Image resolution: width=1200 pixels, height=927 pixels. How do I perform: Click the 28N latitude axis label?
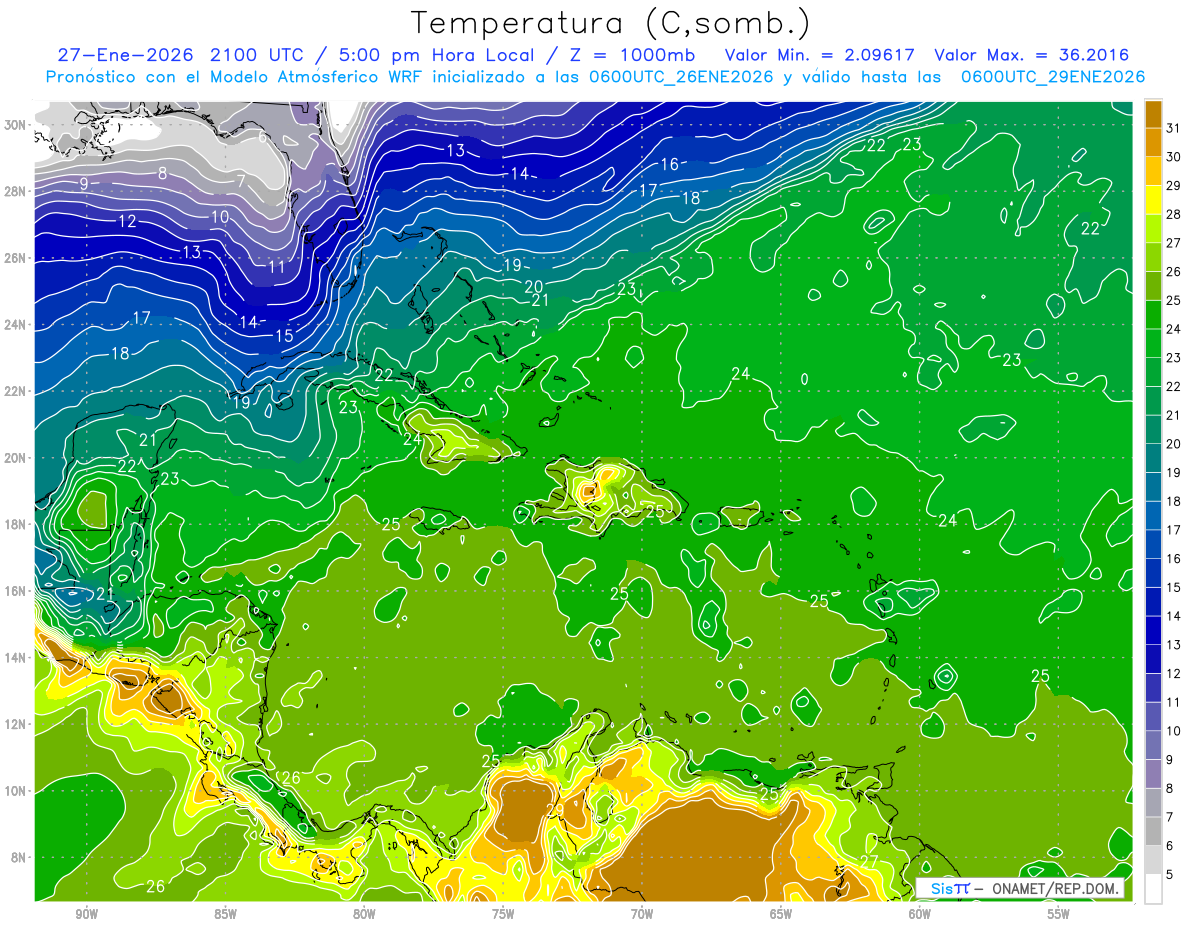click(x=16, y=191)
